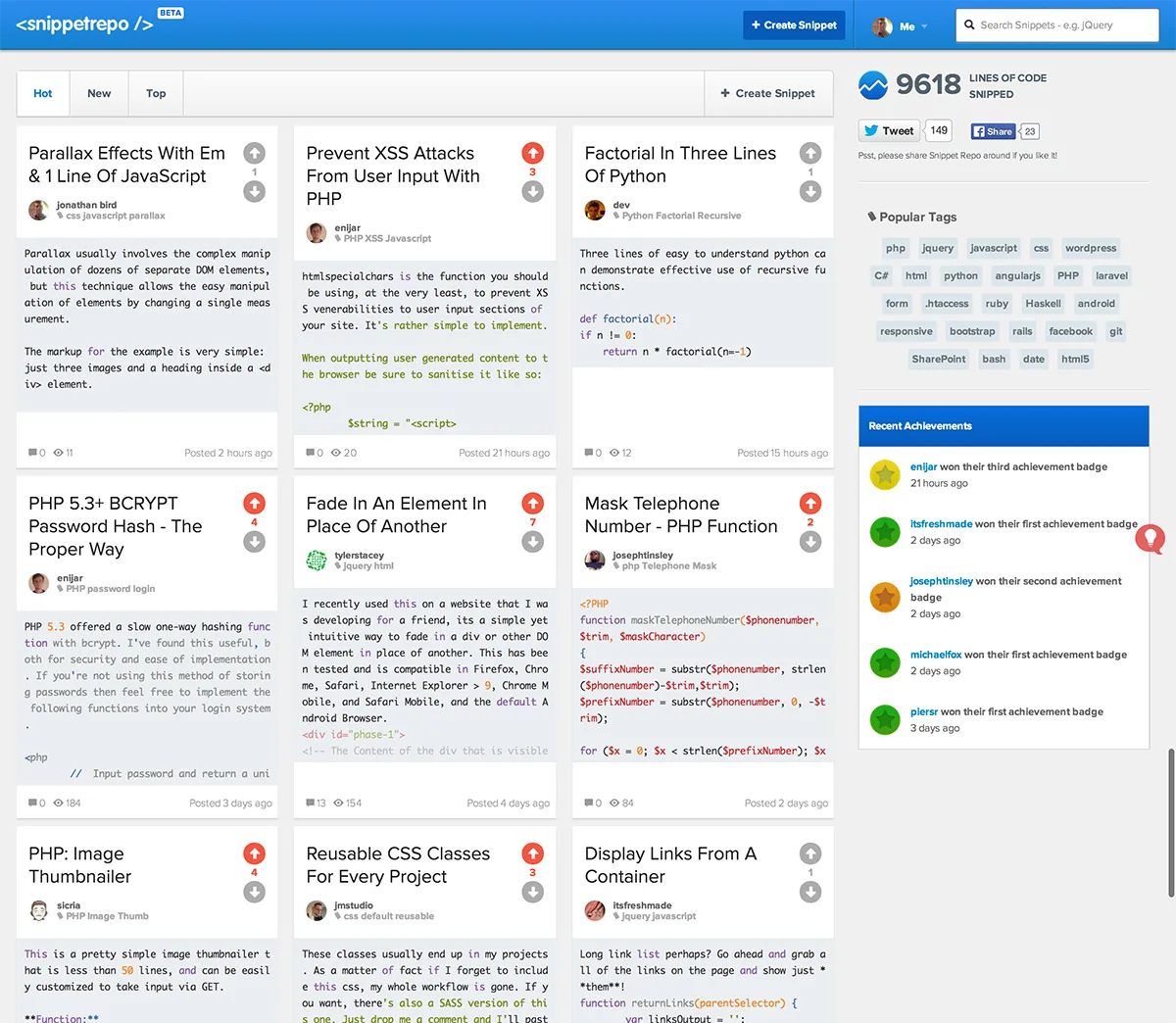Downvote Prevent XSS Attacks snippet
The width and height of the screenshot is (1176, 1023).
coord(533,191)
